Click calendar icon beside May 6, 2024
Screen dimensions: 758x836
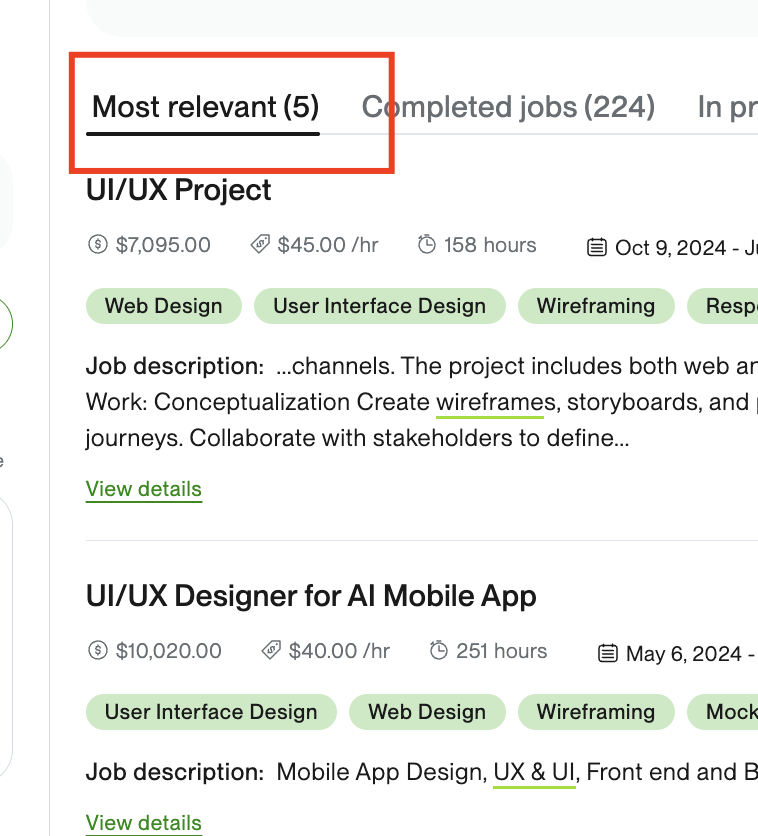tap(608, 653)
